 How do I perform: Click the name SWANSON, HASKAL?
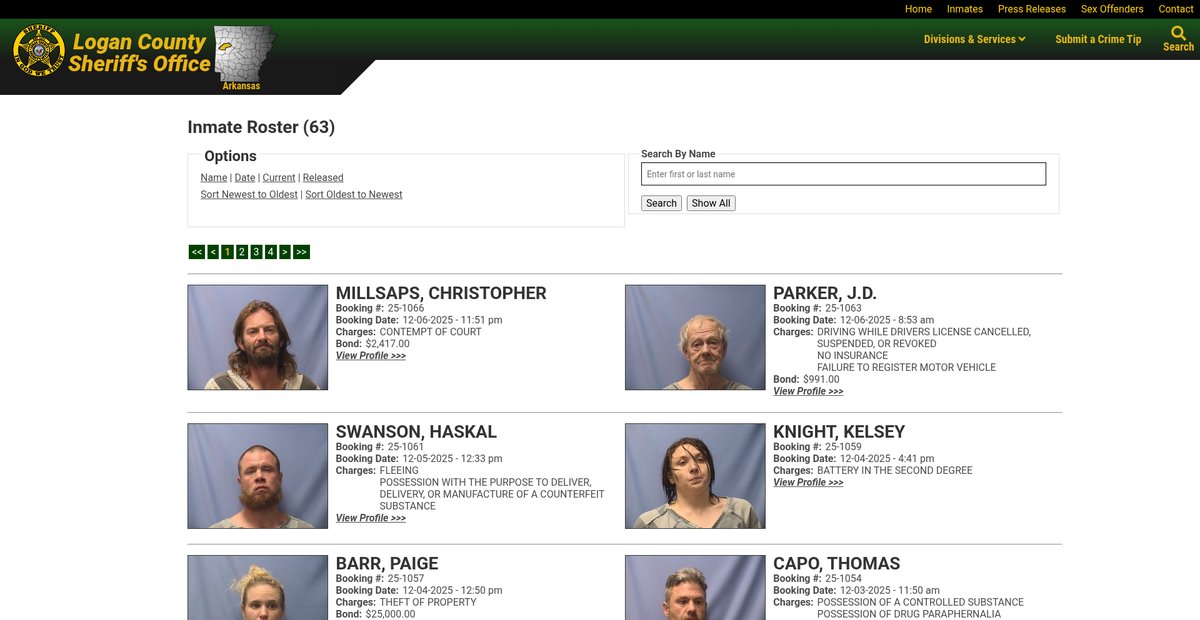click(416, 432)
